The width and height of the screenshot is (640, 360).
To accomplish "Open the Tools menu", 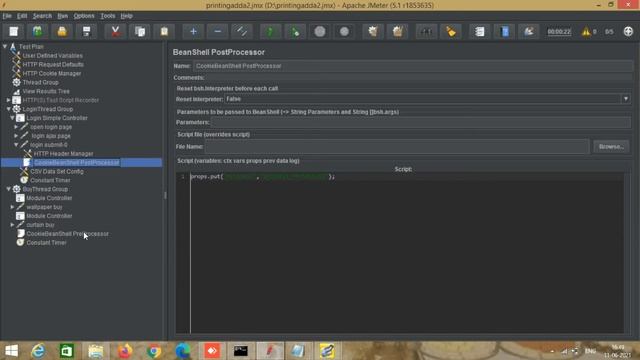I will click(x=108, y=16).
